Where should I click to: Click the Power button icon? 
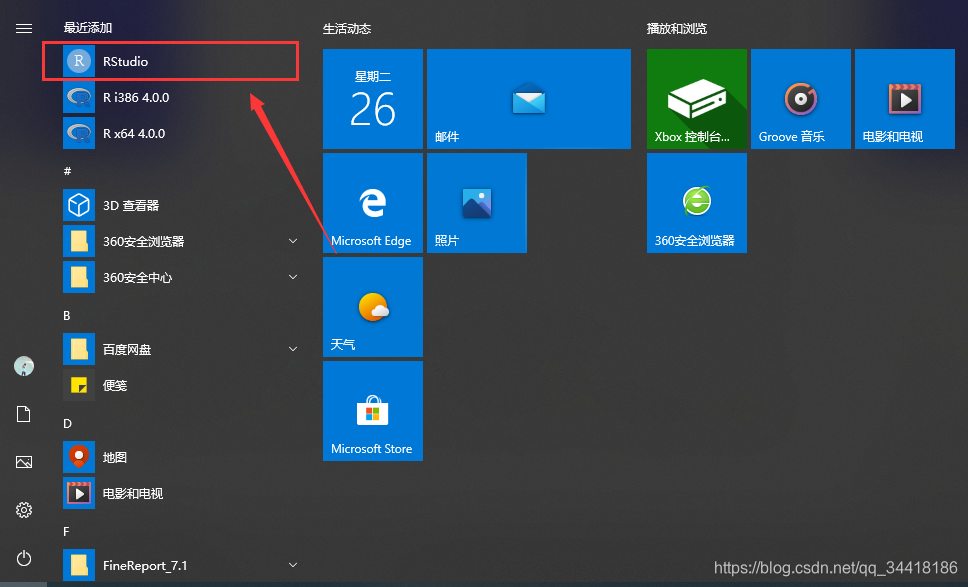(x=23, y=558)
